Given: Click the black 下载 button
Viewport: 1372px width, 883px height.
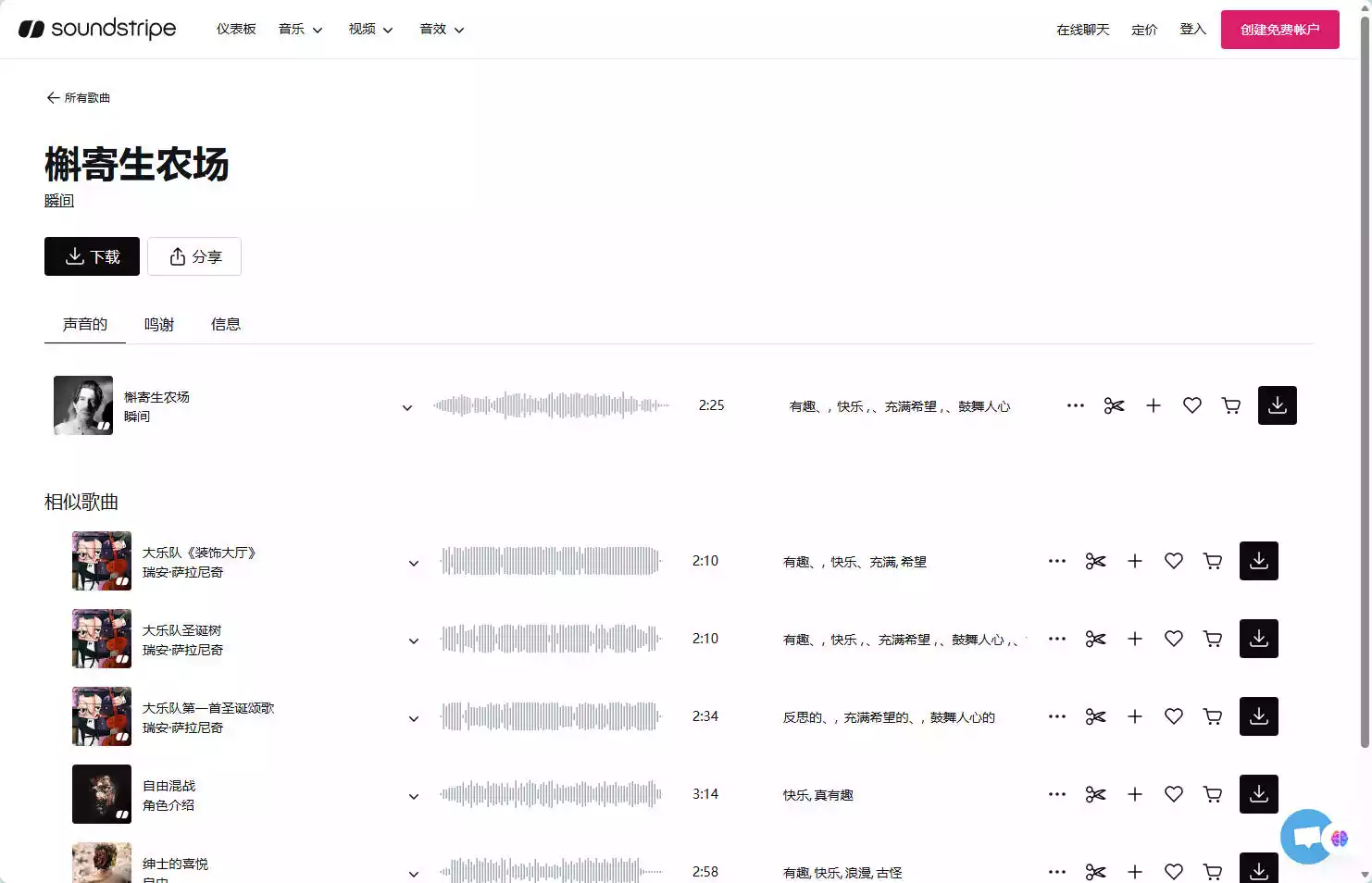Looking at the screenshot, I should 92,256.
